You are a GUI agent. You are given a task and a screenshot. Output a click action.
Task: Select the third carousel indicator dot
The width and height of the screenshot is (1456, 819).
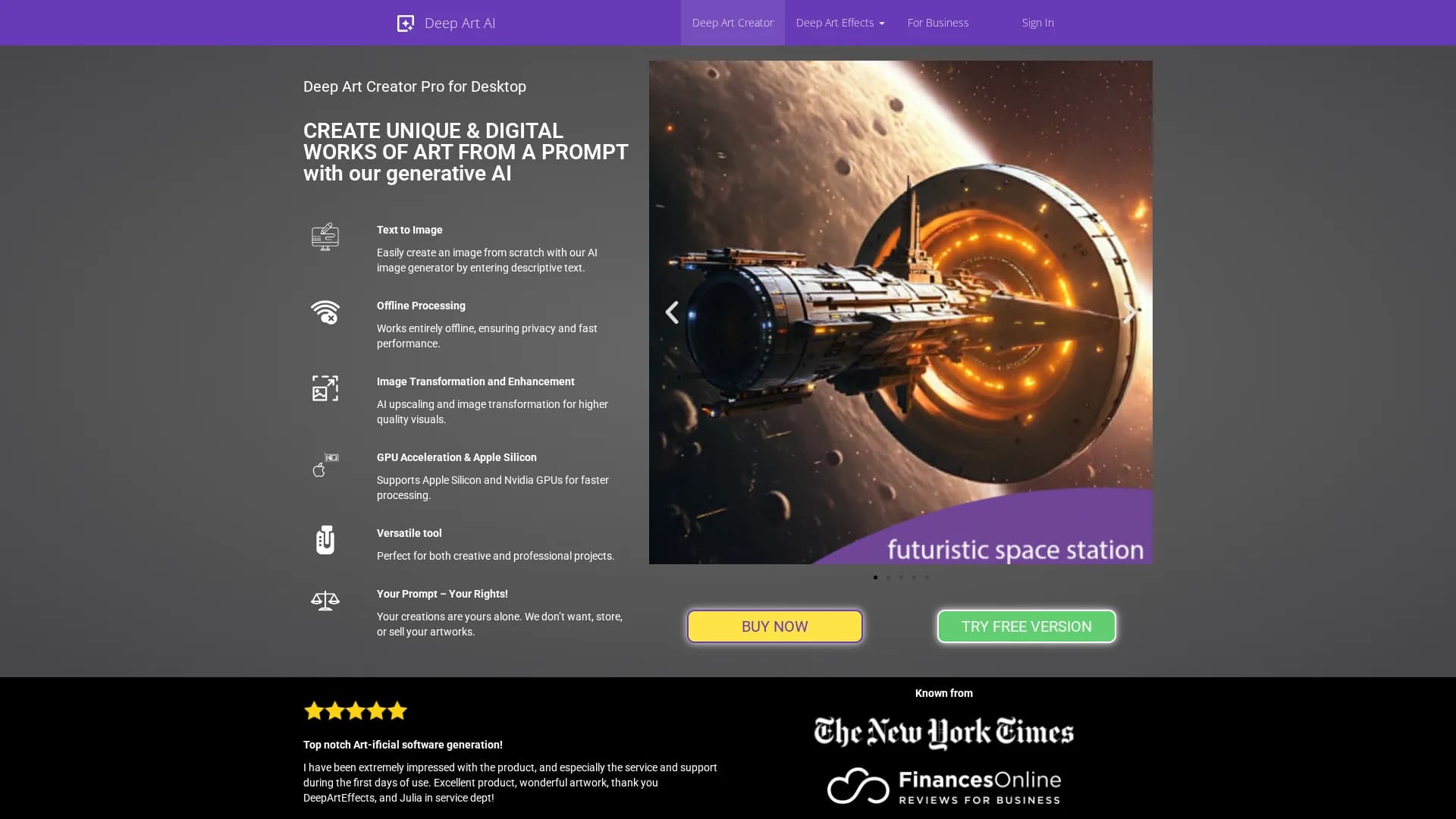pos(901,578)
